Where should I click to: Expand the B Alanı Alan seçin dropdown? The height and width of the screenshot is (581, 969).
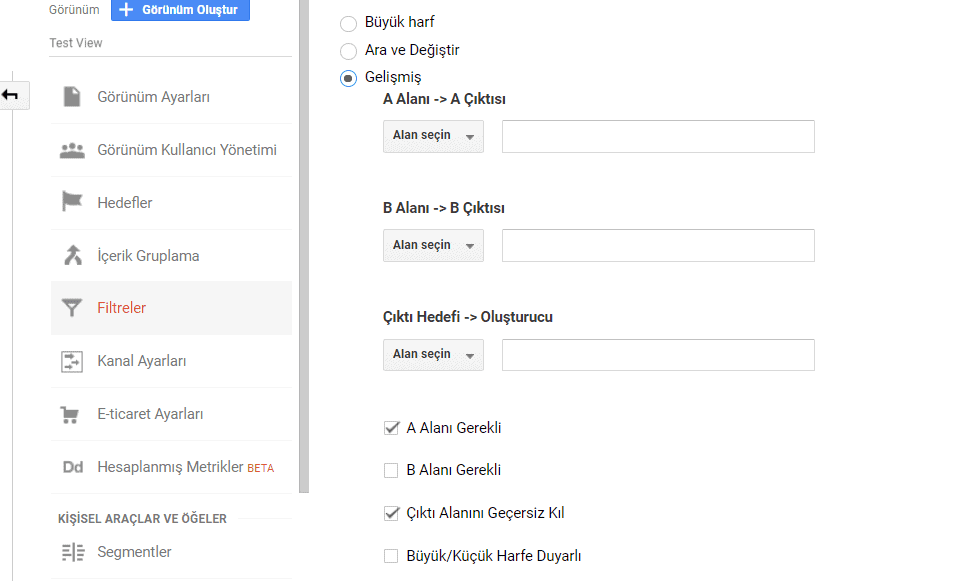(x=433, y=245)
